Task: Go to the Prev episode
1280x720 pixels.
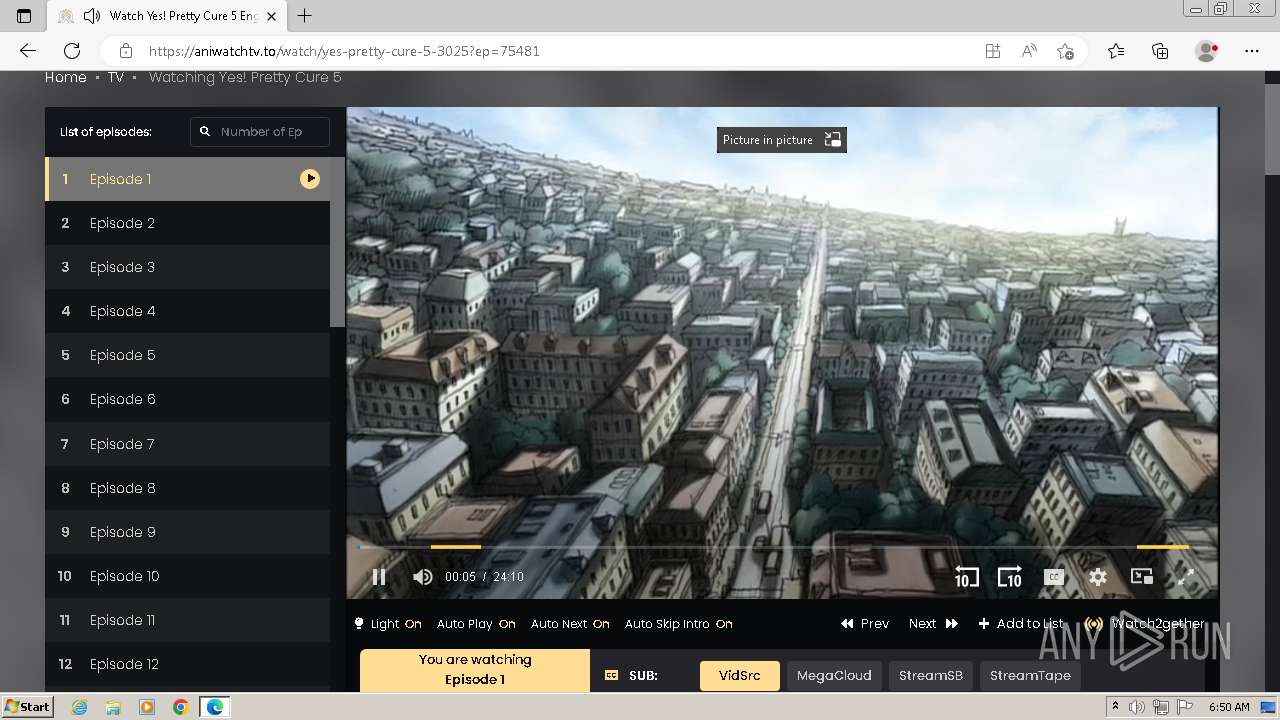Action: [865, 624]
